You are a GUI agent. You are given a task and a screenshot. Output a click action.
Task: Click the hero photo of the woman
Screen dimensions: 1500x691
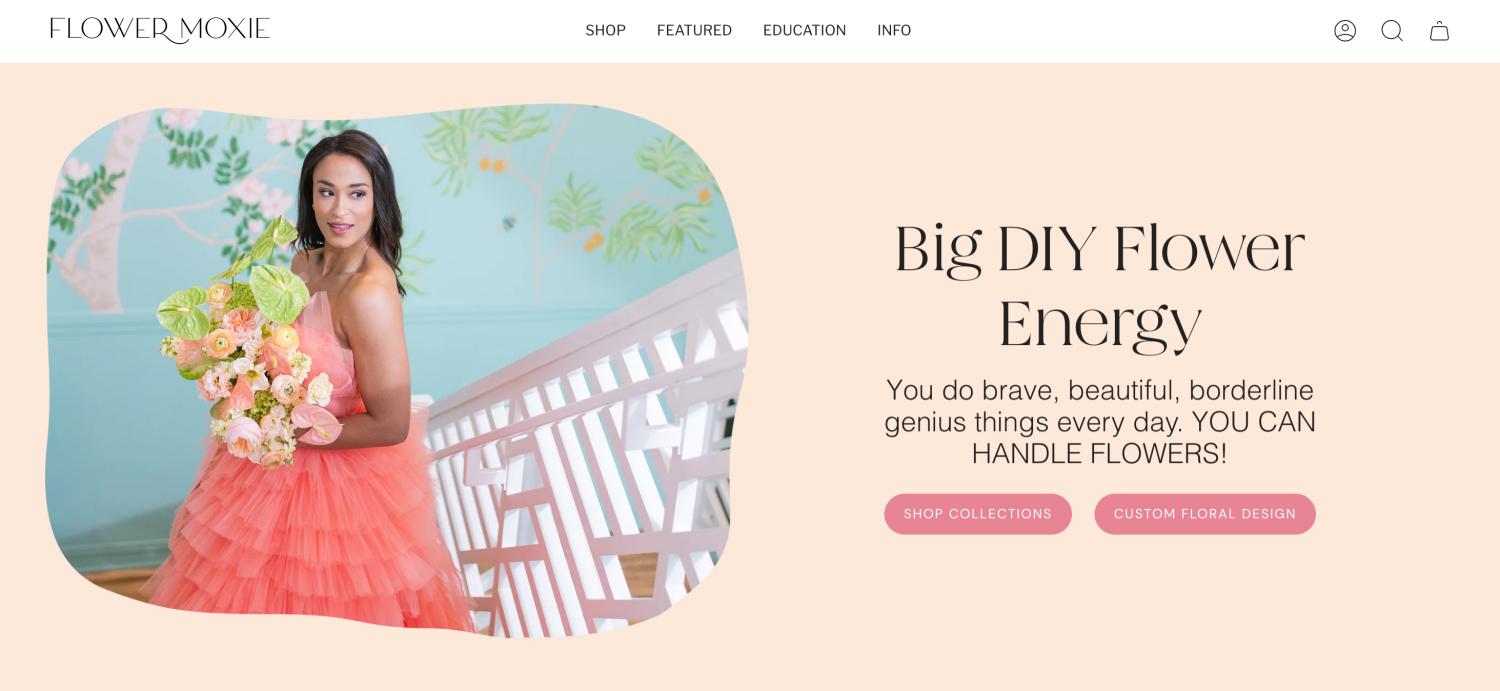click(397, 370)
